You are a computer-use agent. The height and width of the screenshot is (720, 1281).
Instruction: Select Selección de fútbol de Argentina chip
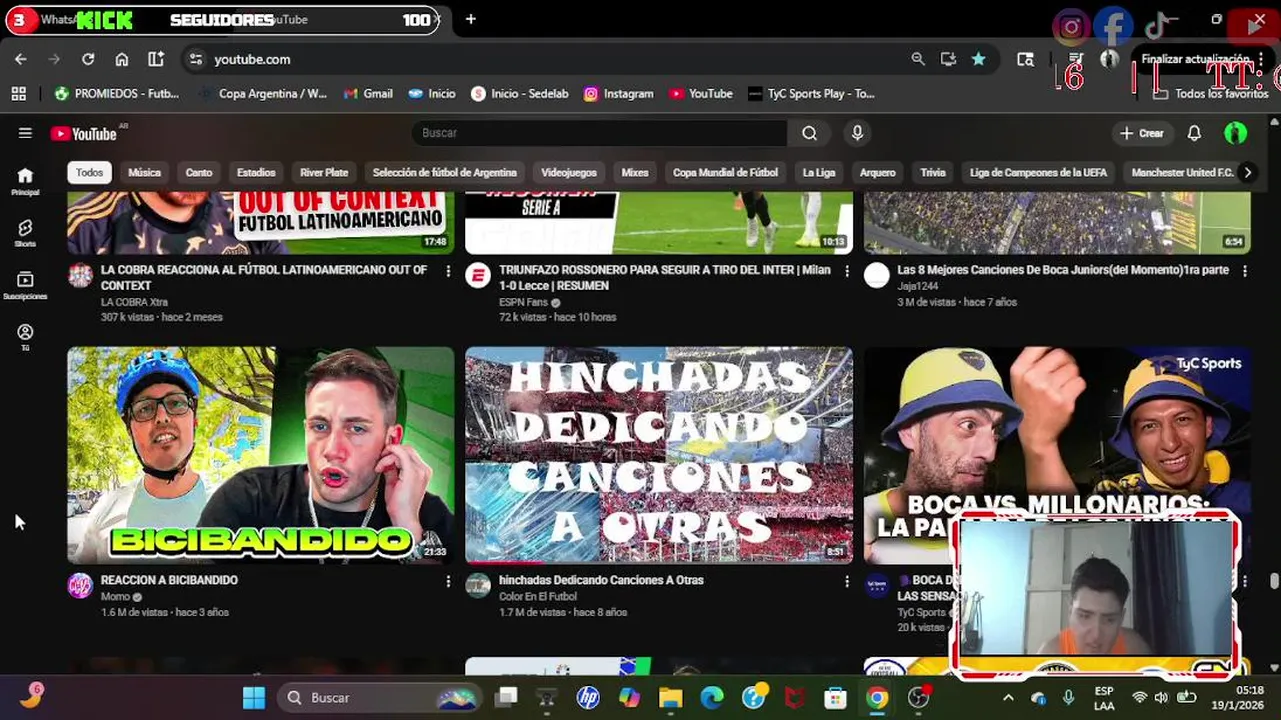444,172
